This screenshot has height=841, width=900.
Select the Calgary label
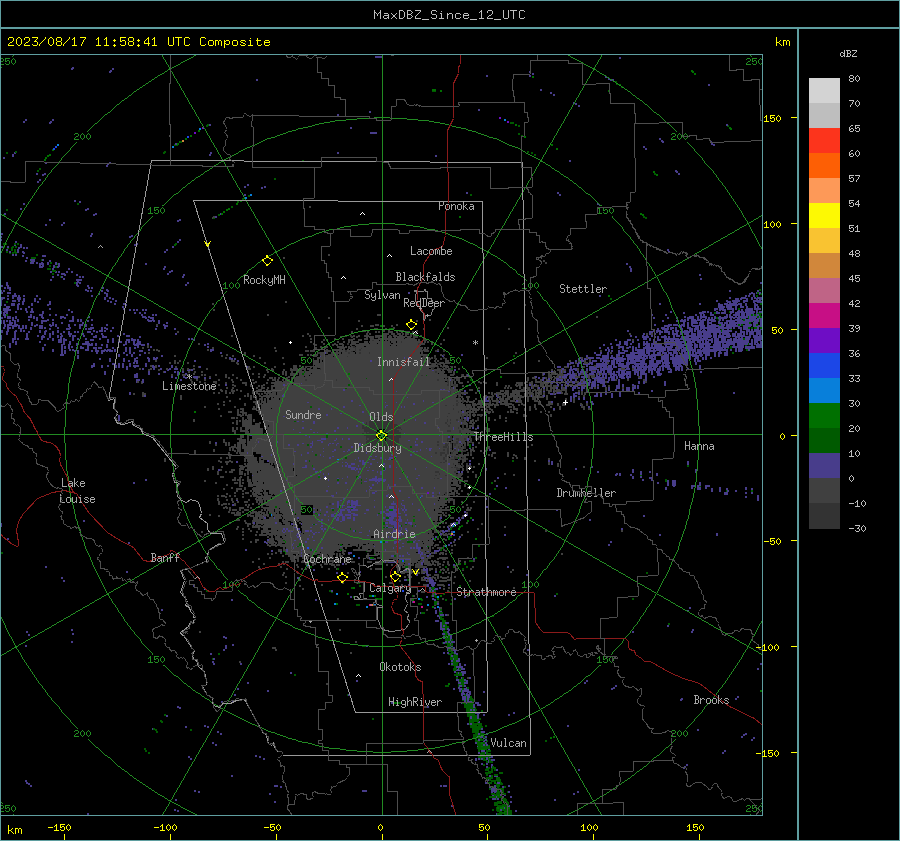click(390, 588)
